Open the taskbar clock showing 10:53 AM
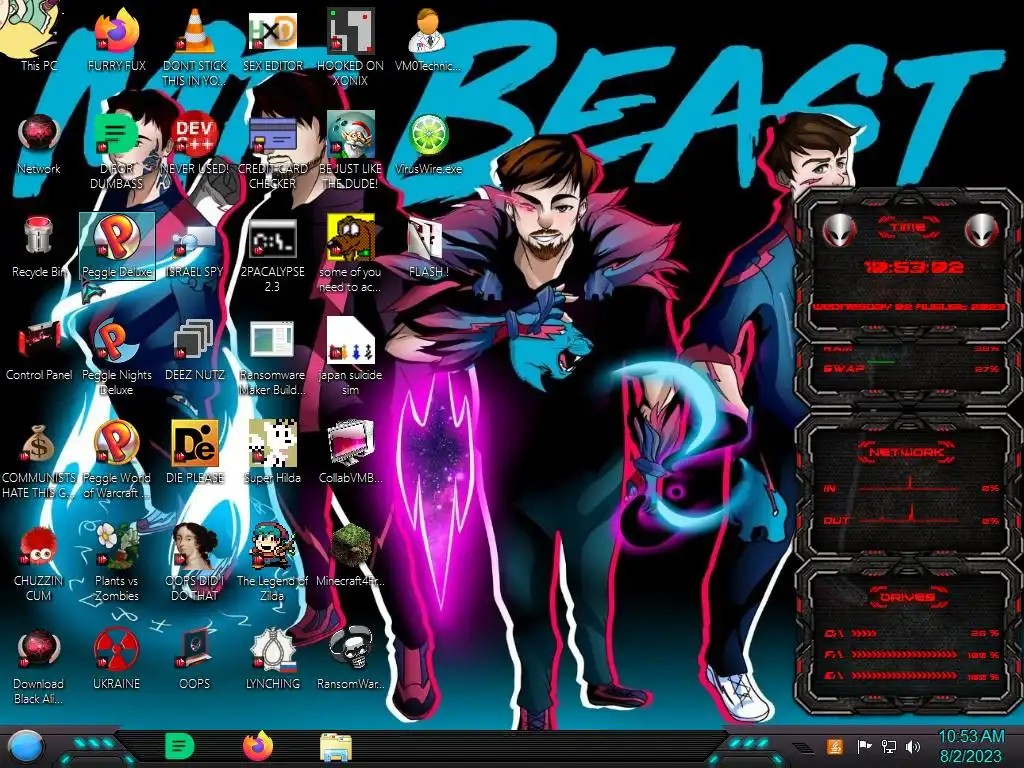Screen dimensions: 1024x768 point(971,747)
